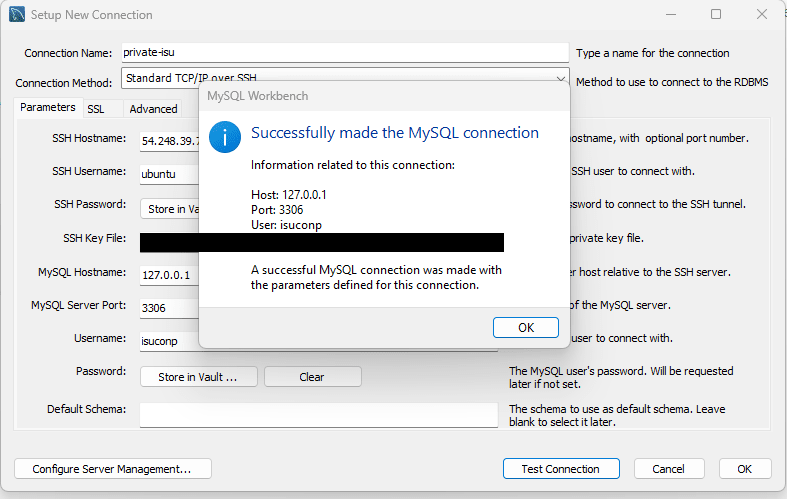Click the 'User: isuconp' text
This screenshot has height=499, width=787.
click(x=287, y=225)
